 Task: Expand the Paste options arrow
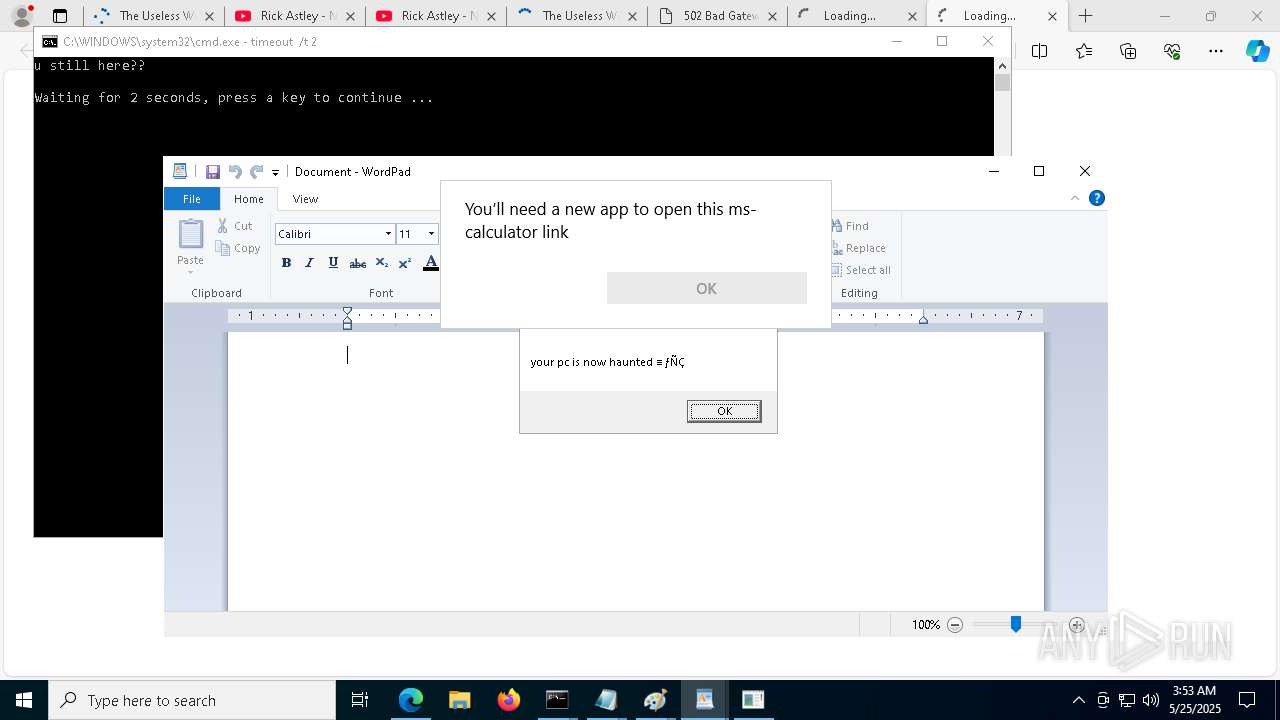(x=190, y=272)
